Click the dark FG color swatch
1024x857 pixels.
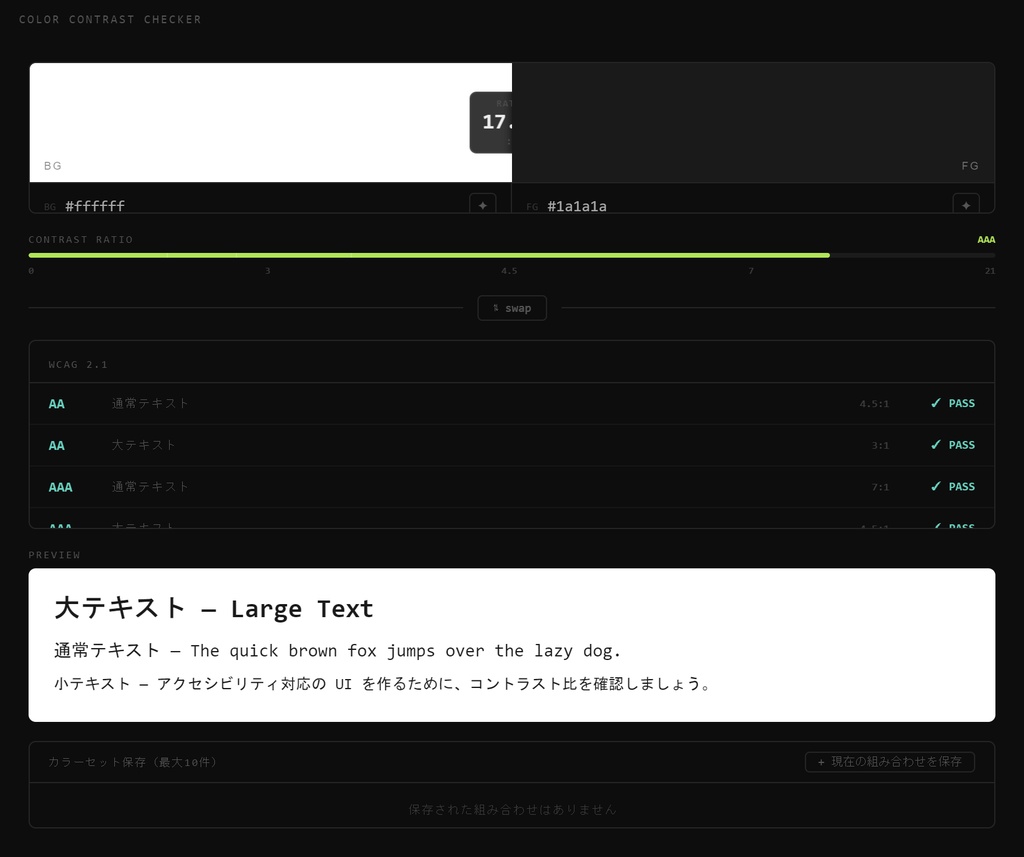[x=753, y=122]
